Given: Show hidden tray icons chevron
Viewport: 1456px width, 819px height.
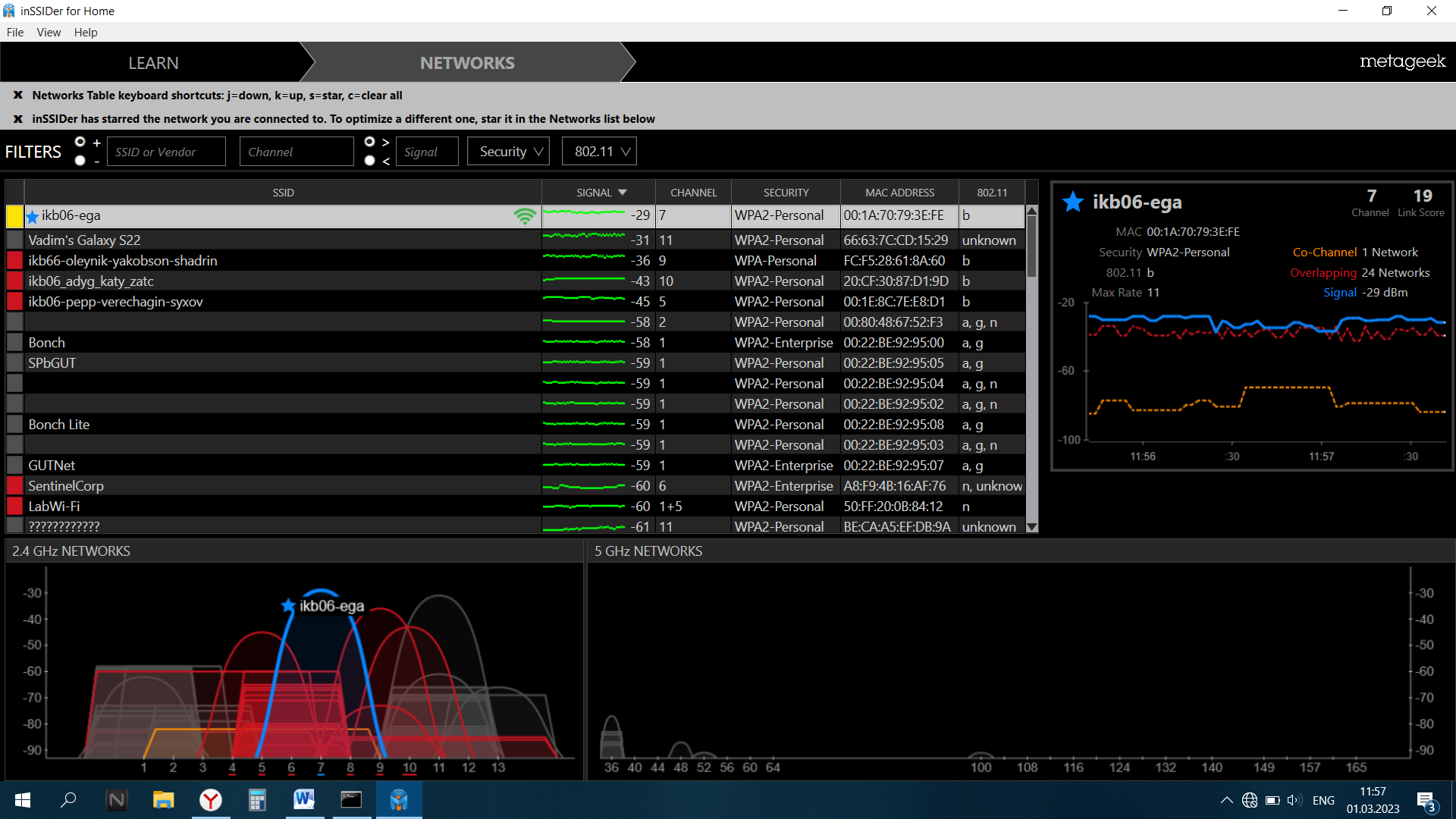Looking at the screenshot, I should (1226, 800).
